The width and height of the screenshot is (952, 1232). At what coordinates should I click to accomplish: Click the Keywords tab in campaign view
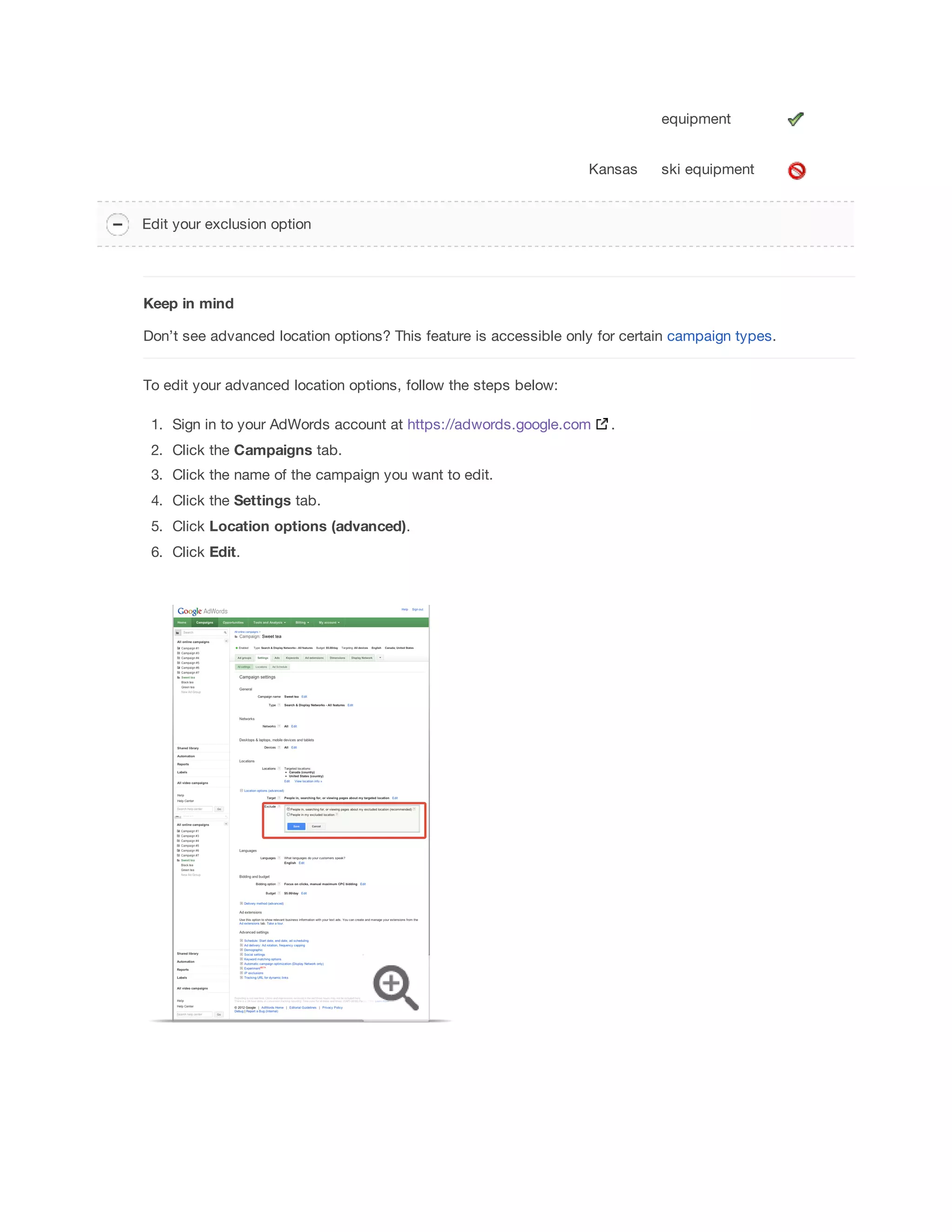(292, 658)
